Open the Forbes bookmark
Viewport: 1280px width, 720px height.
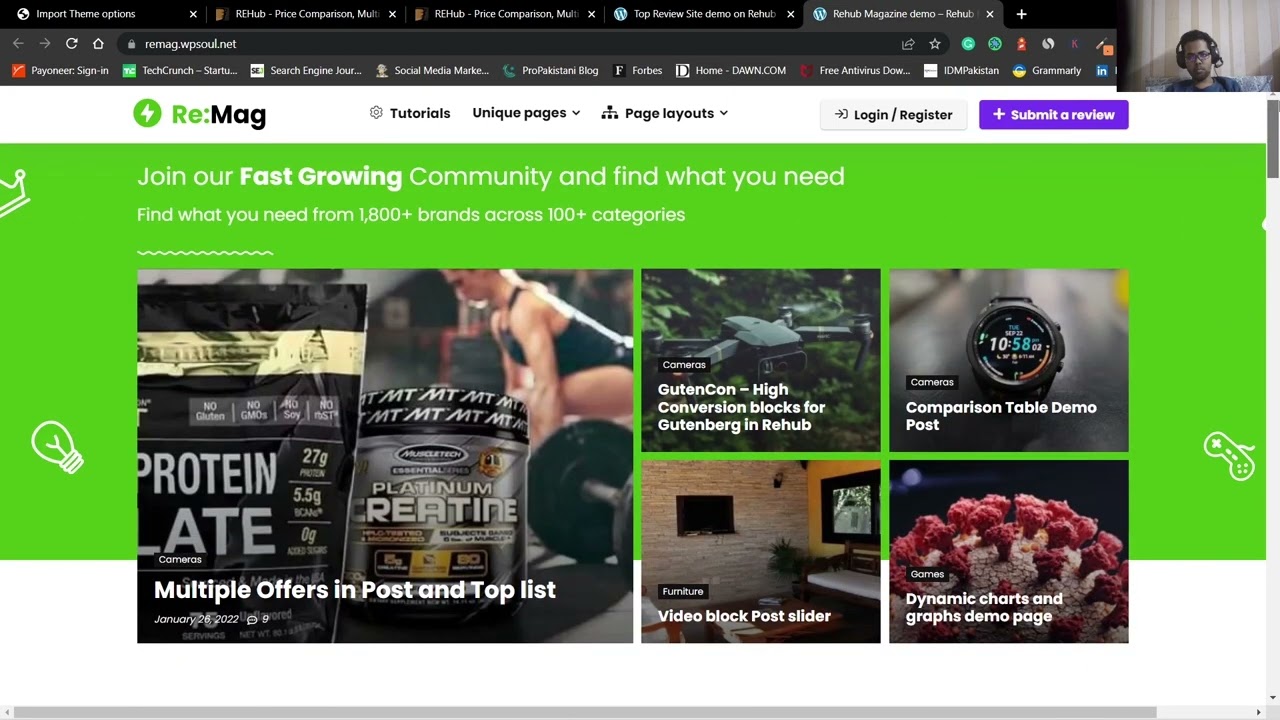click(x=638, y=71)
